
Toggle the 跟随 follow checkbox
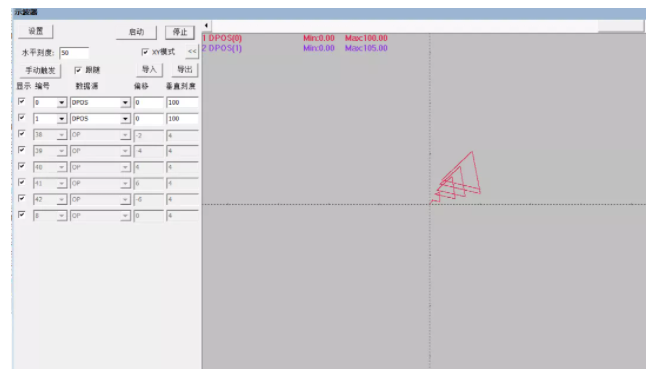click(78, 70)
